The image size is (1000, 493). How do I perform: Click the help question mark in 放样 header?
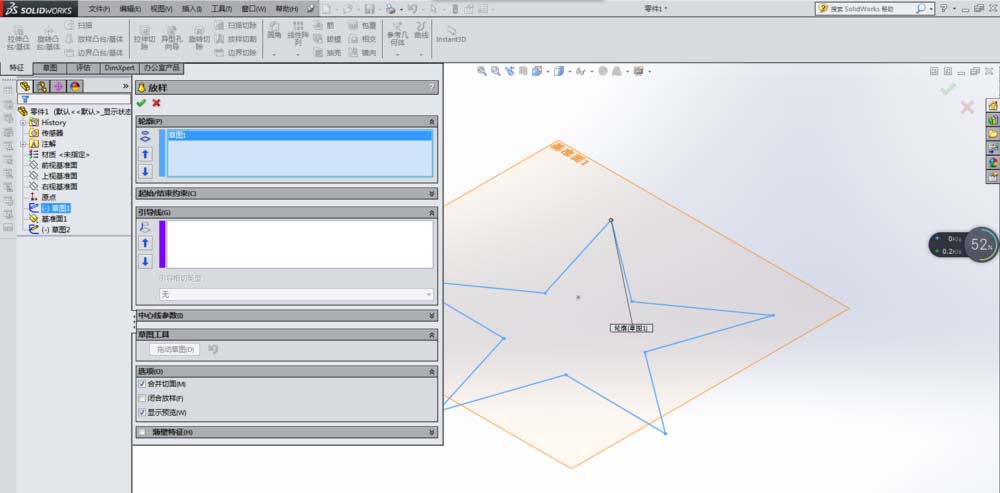[x=432, y=88]
